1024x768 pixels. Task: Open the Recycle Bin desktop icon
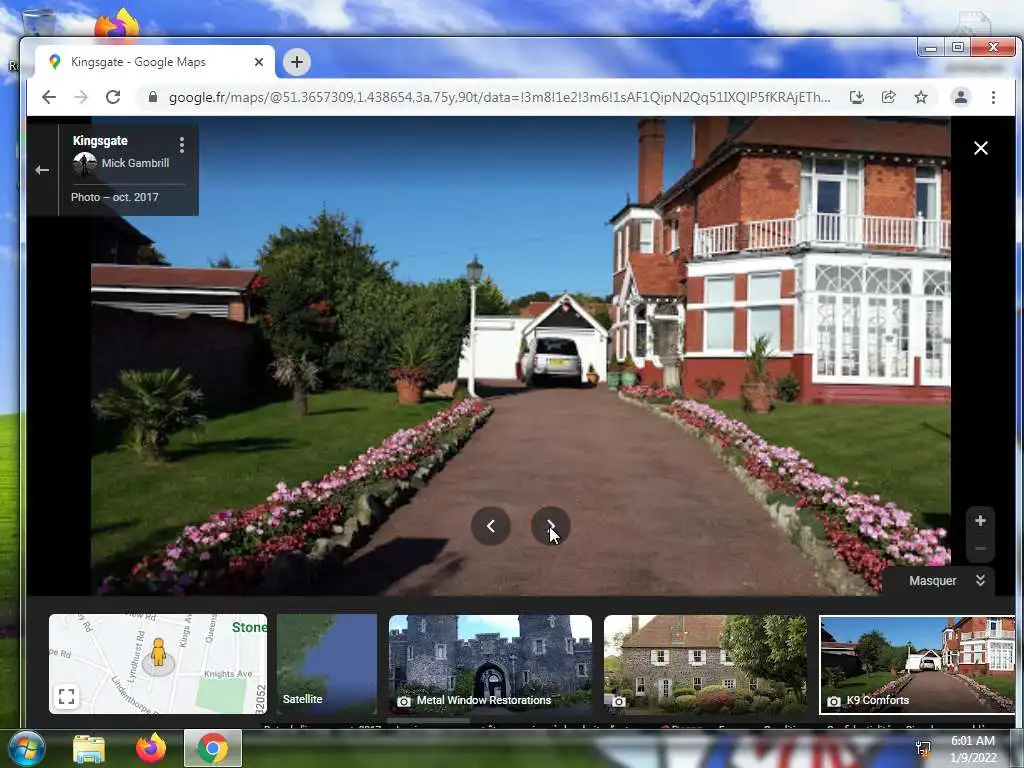[39, 23]
